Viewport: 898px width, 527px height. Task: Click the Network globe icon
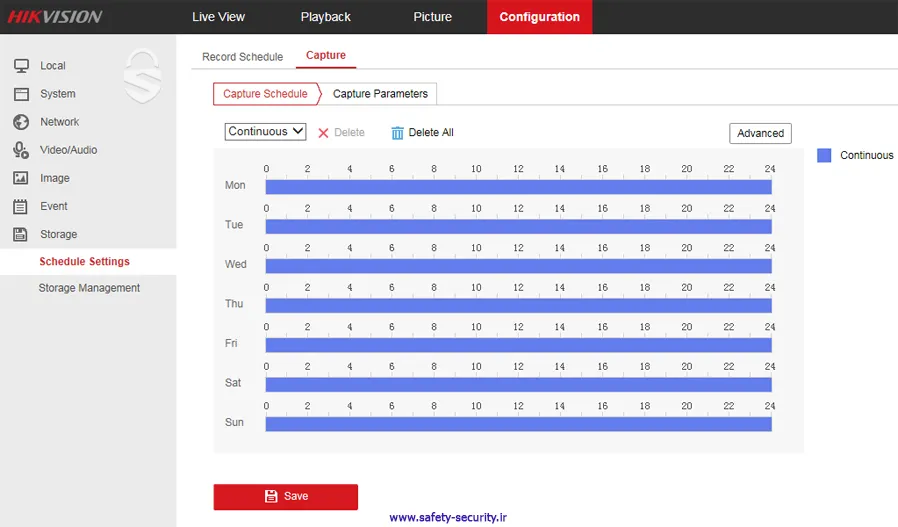(20, 122)
